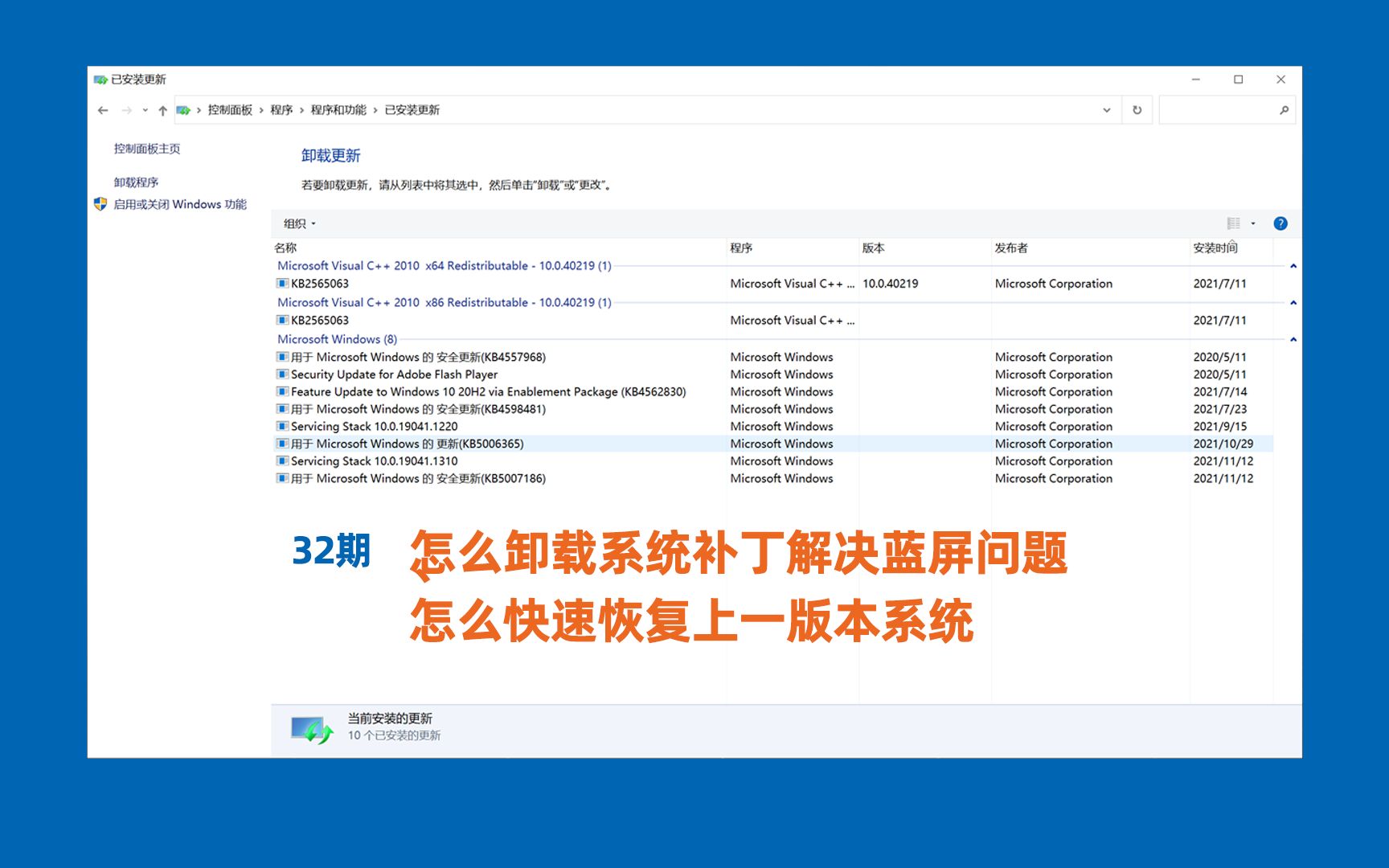Click the icon beside Adobe Flash Player update
The image size is (1389, 868).
coord(282,375)
